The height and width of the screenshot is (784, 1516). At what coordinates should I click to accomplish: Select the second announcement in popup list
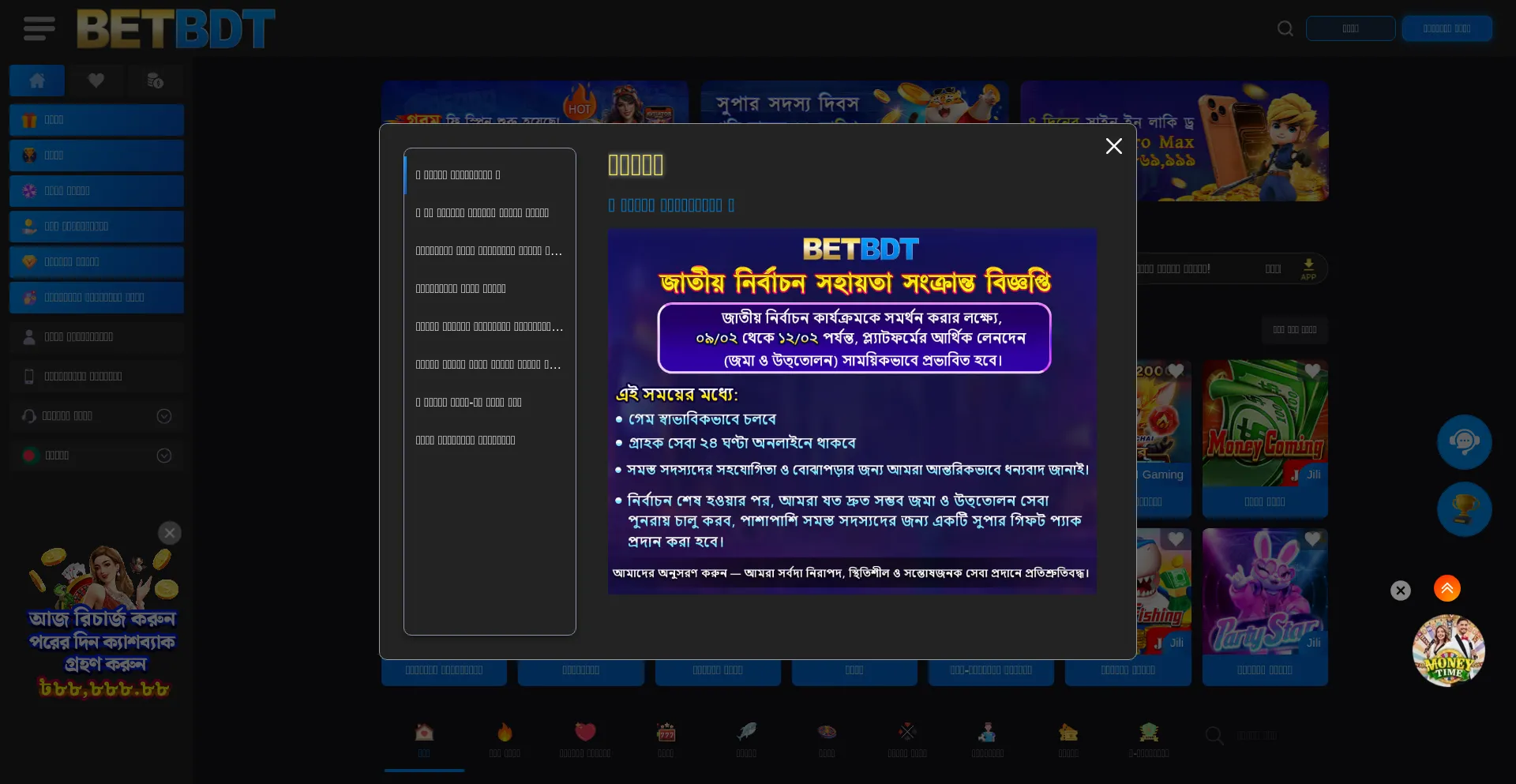point(490,213)
